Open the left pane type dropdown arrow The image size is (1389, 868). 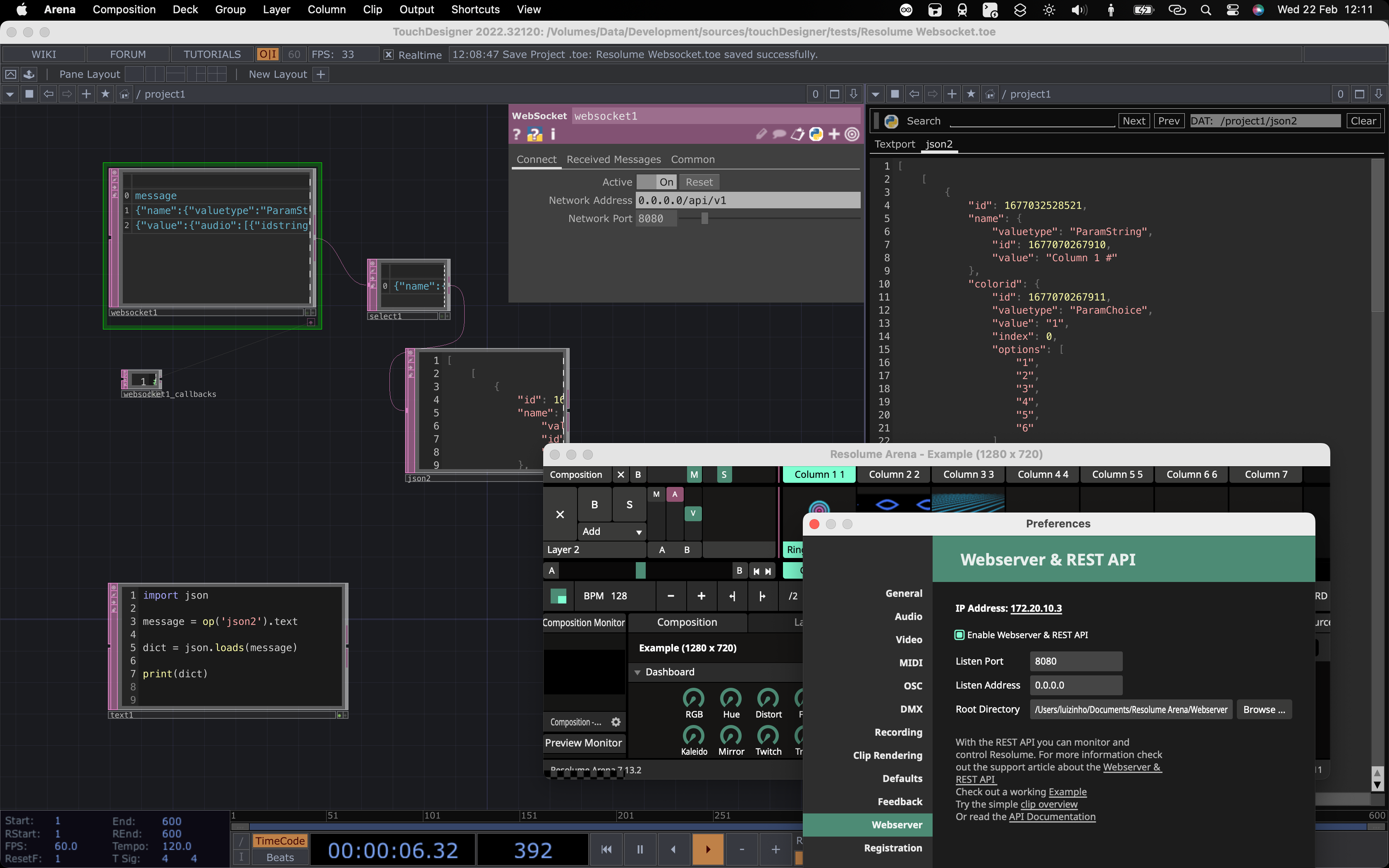[x=10, y=94]
